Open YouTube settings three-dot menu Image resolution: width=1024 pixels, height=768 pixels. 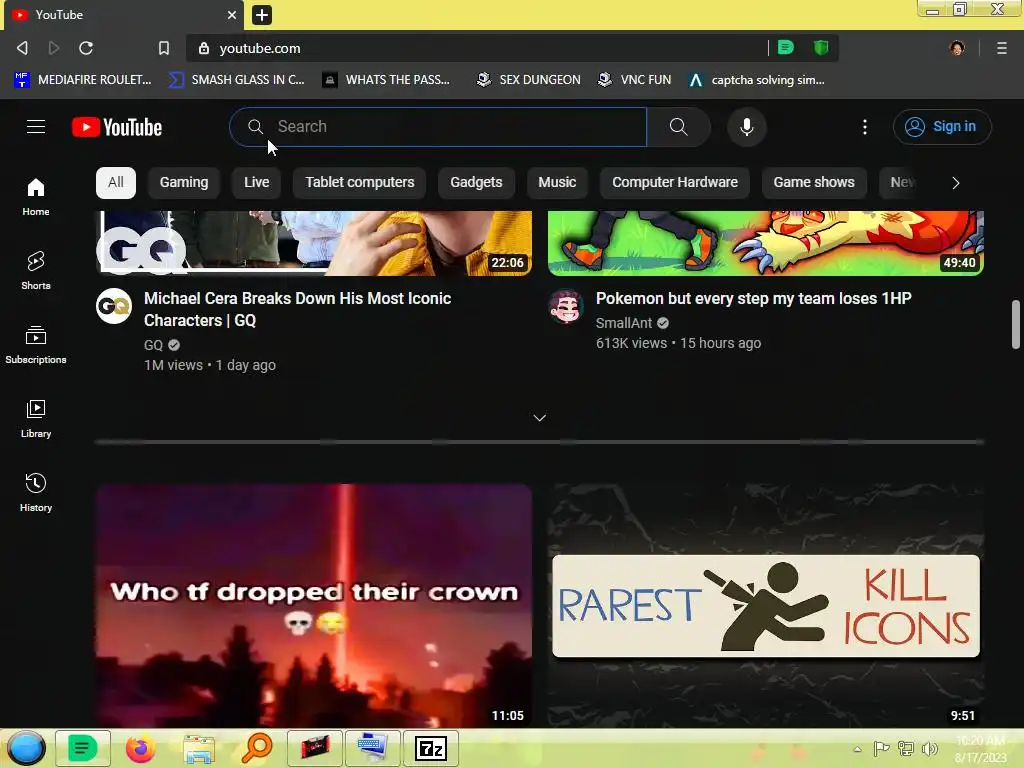pyautogui.click(x=865, y=127)
